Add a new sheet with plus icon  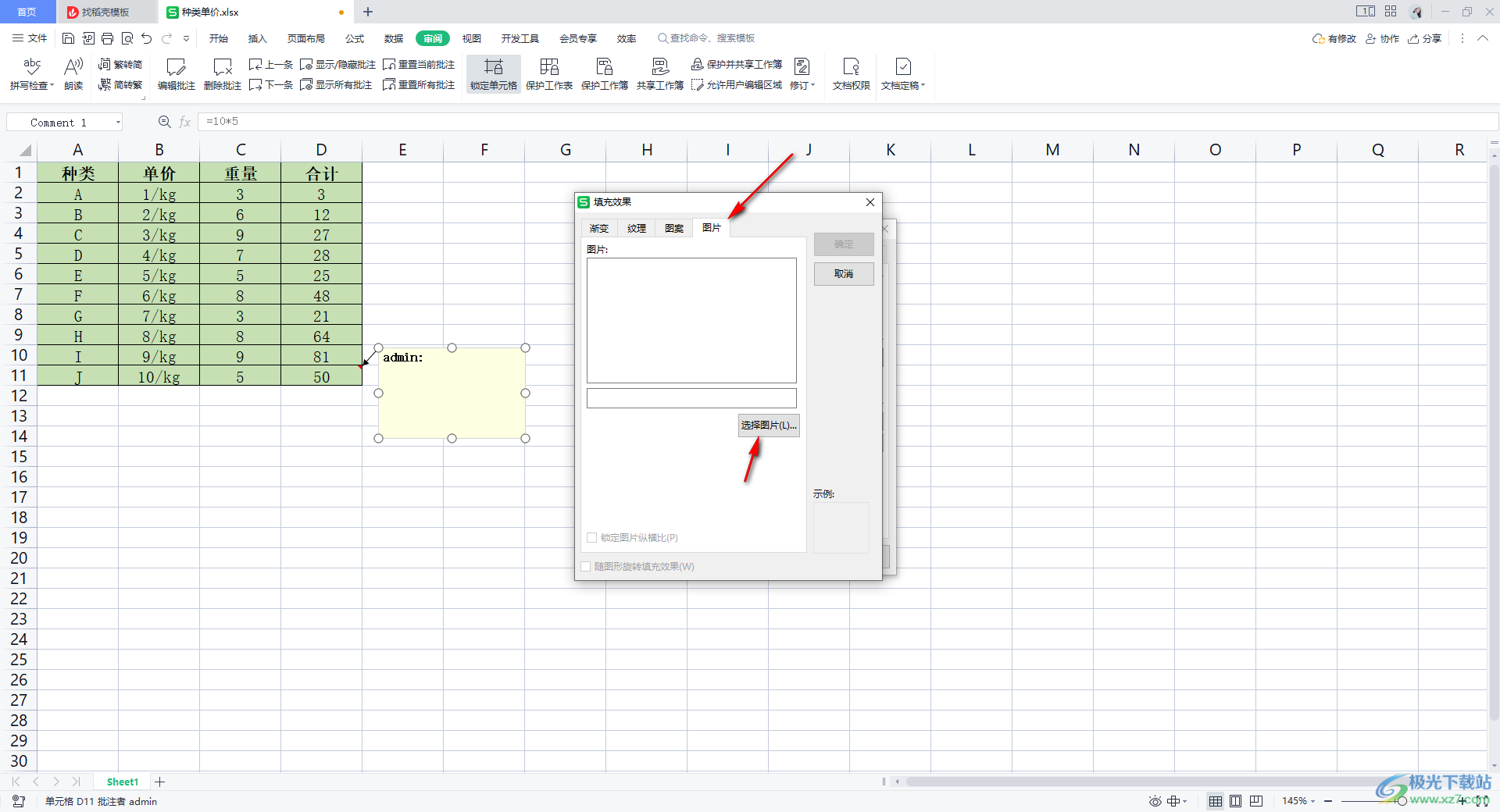(x=160, y=782)
